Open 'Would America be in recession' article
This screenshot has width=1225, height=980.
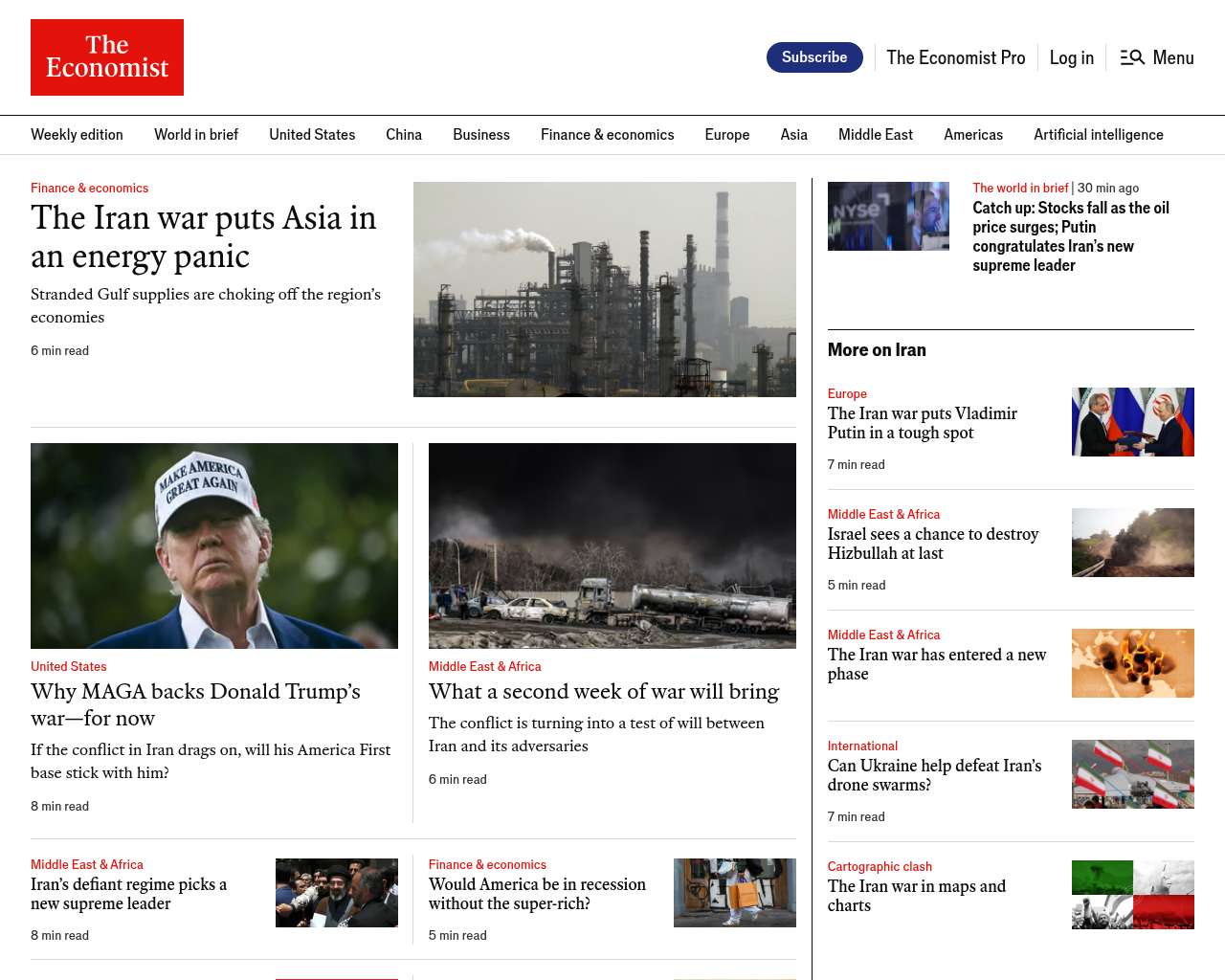[537, 894]
